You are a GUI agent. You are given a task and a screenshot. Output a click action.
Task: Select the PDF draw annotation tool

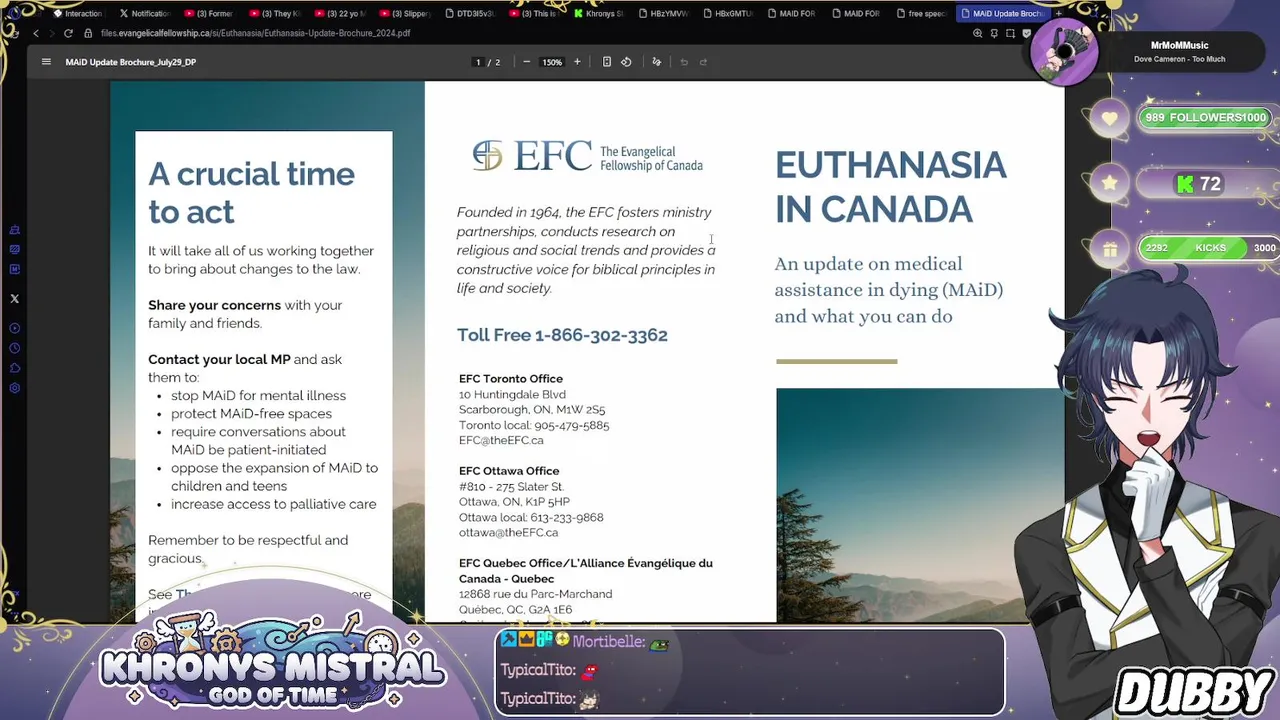pyautogui.click(x=657, y=62)
